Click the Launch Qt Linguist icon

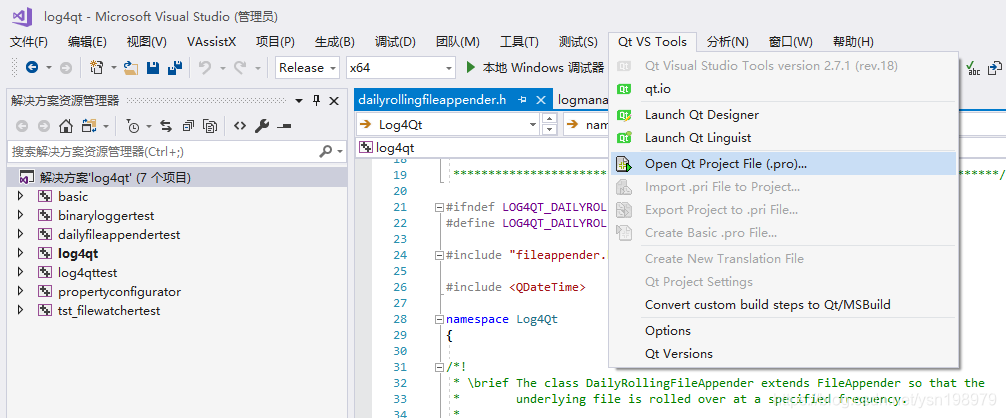[624, 138]
